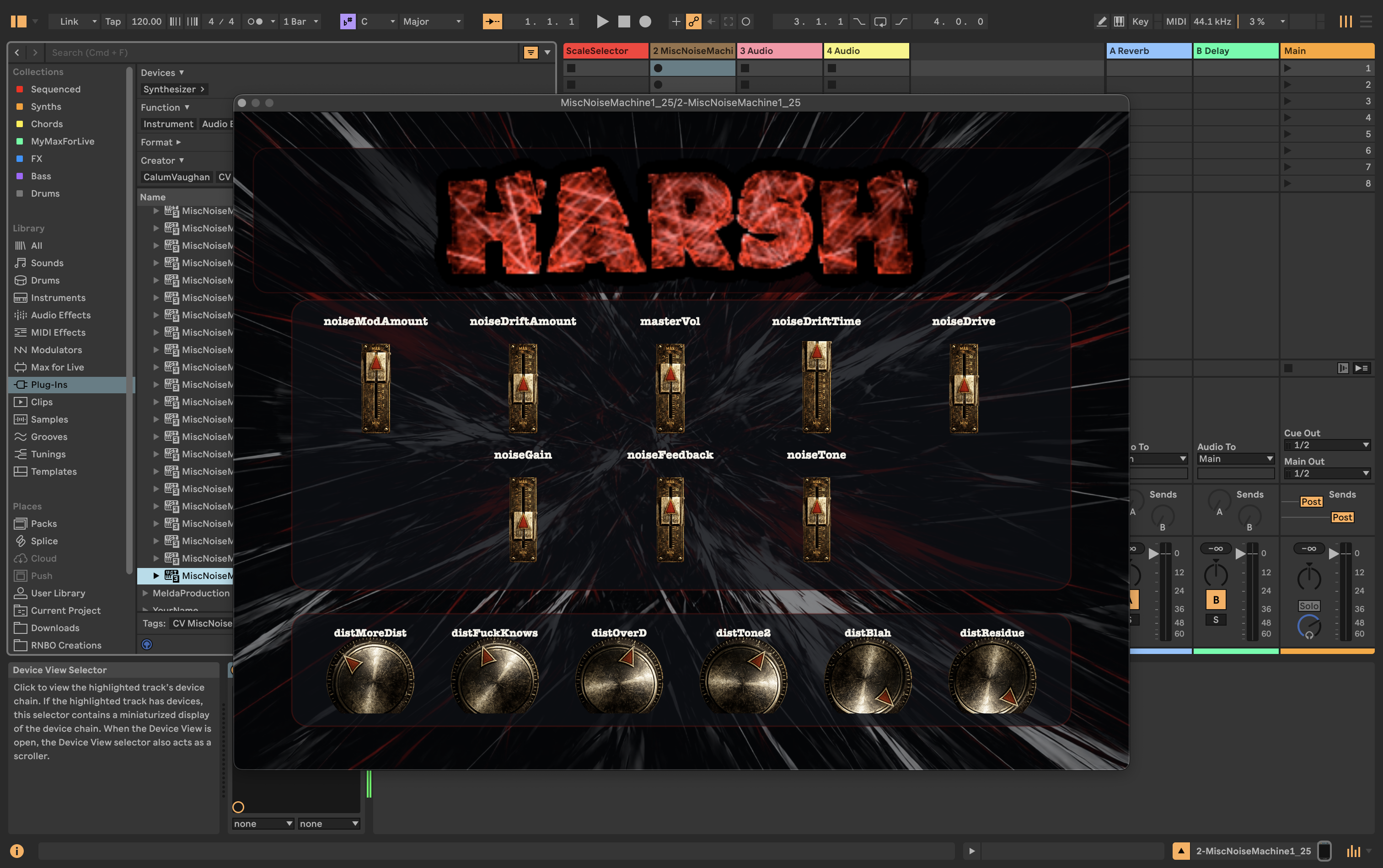Select the Chords collection
This screenshot has height=868, width=1383.
click(47, 124)
